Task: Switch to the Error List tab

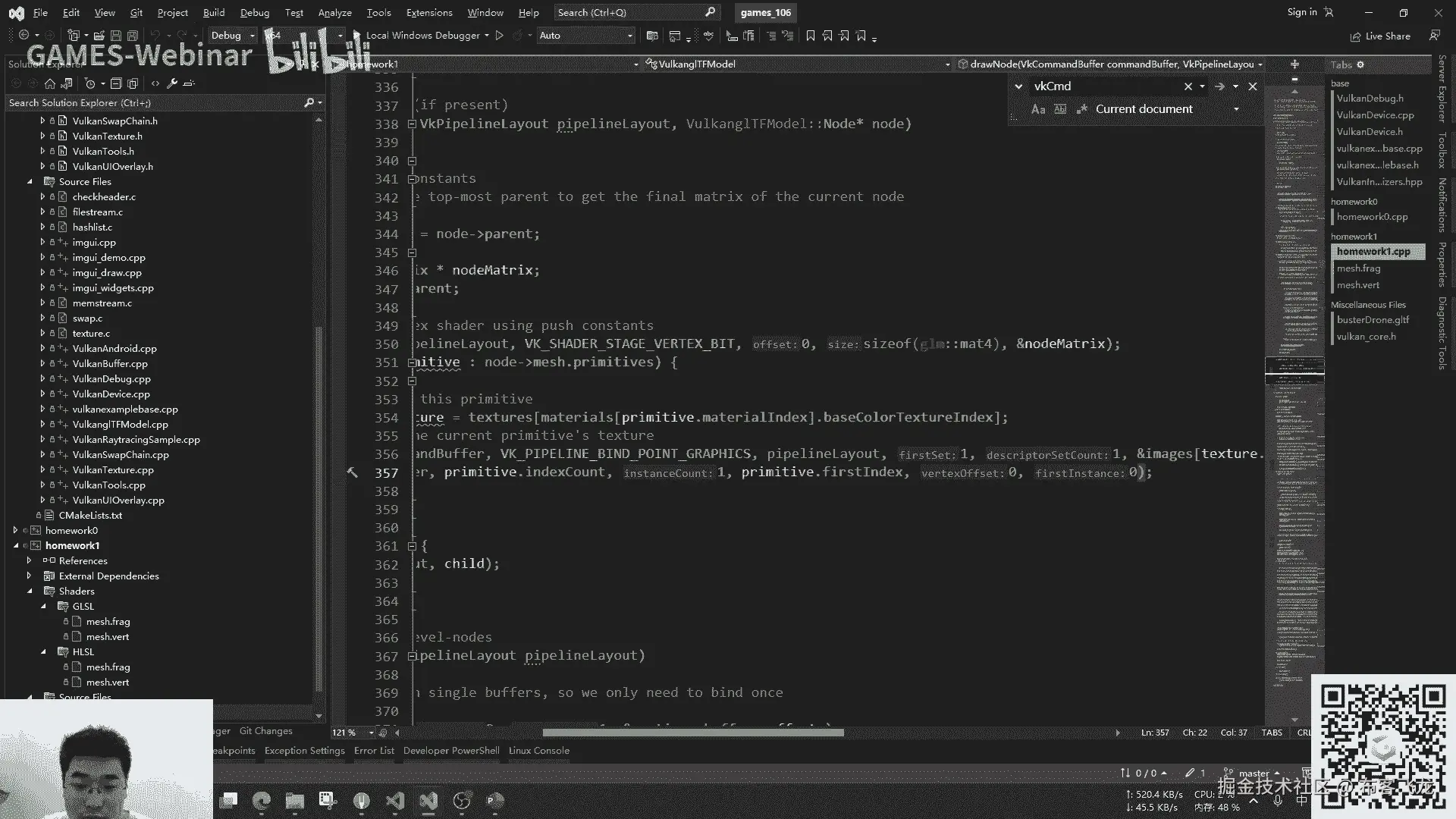Action: (374, 751)
